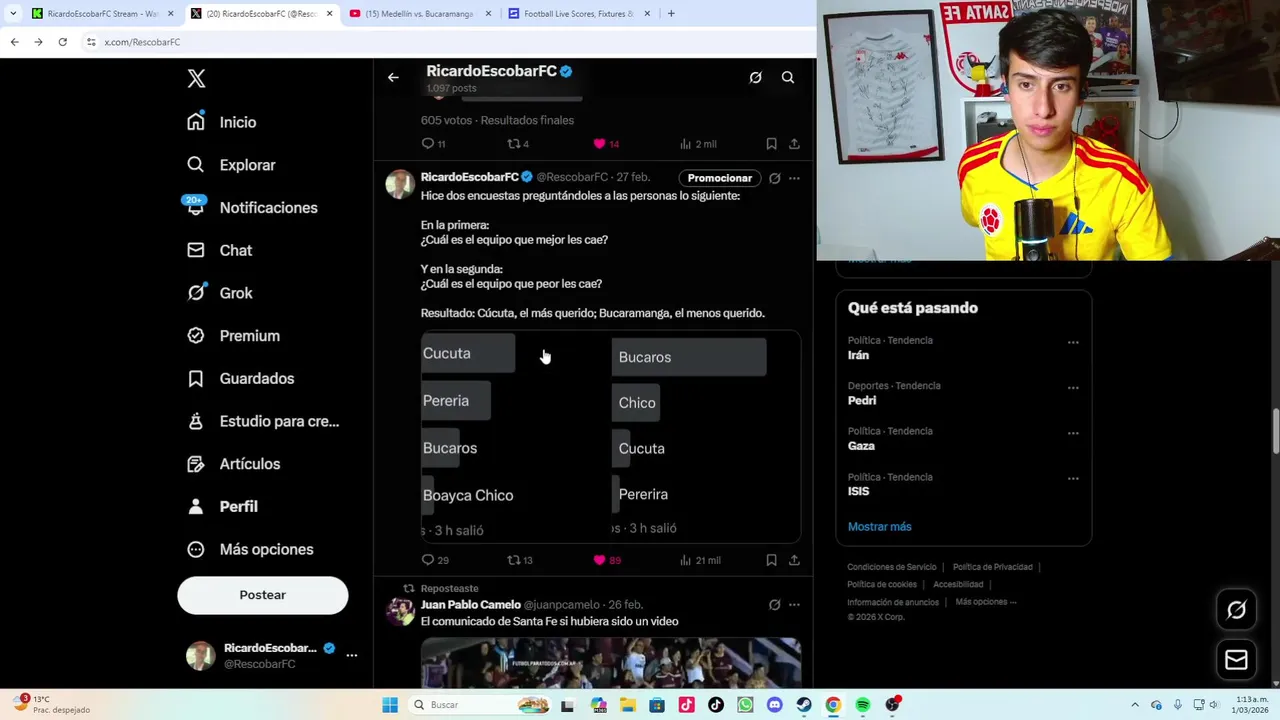Click Política de Privacidad footer link
Screen dimensions: 1280x720
pos(993,567)
